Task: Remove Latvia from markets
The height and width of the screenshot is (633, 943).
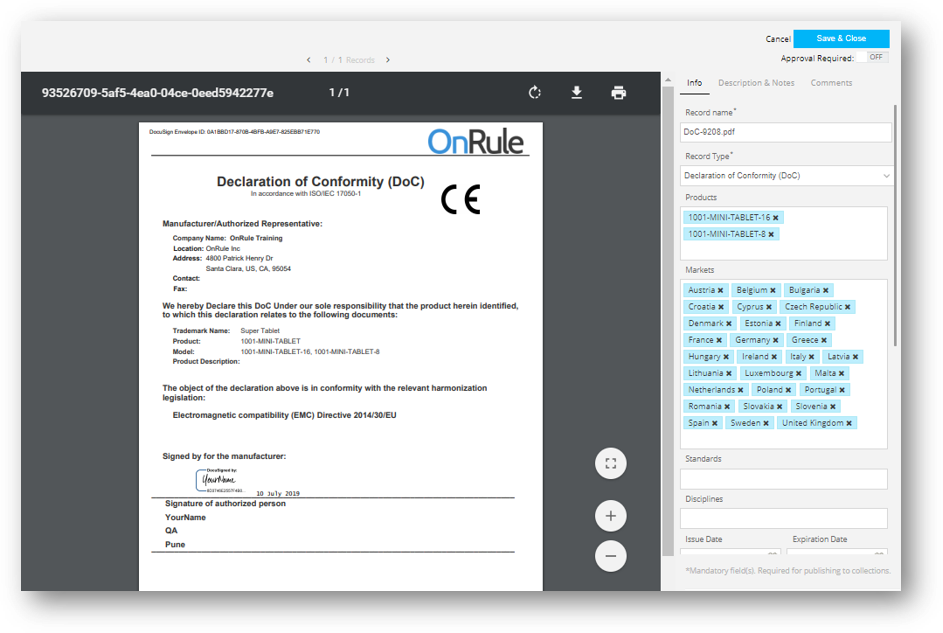Action: (x=855, y=357)
